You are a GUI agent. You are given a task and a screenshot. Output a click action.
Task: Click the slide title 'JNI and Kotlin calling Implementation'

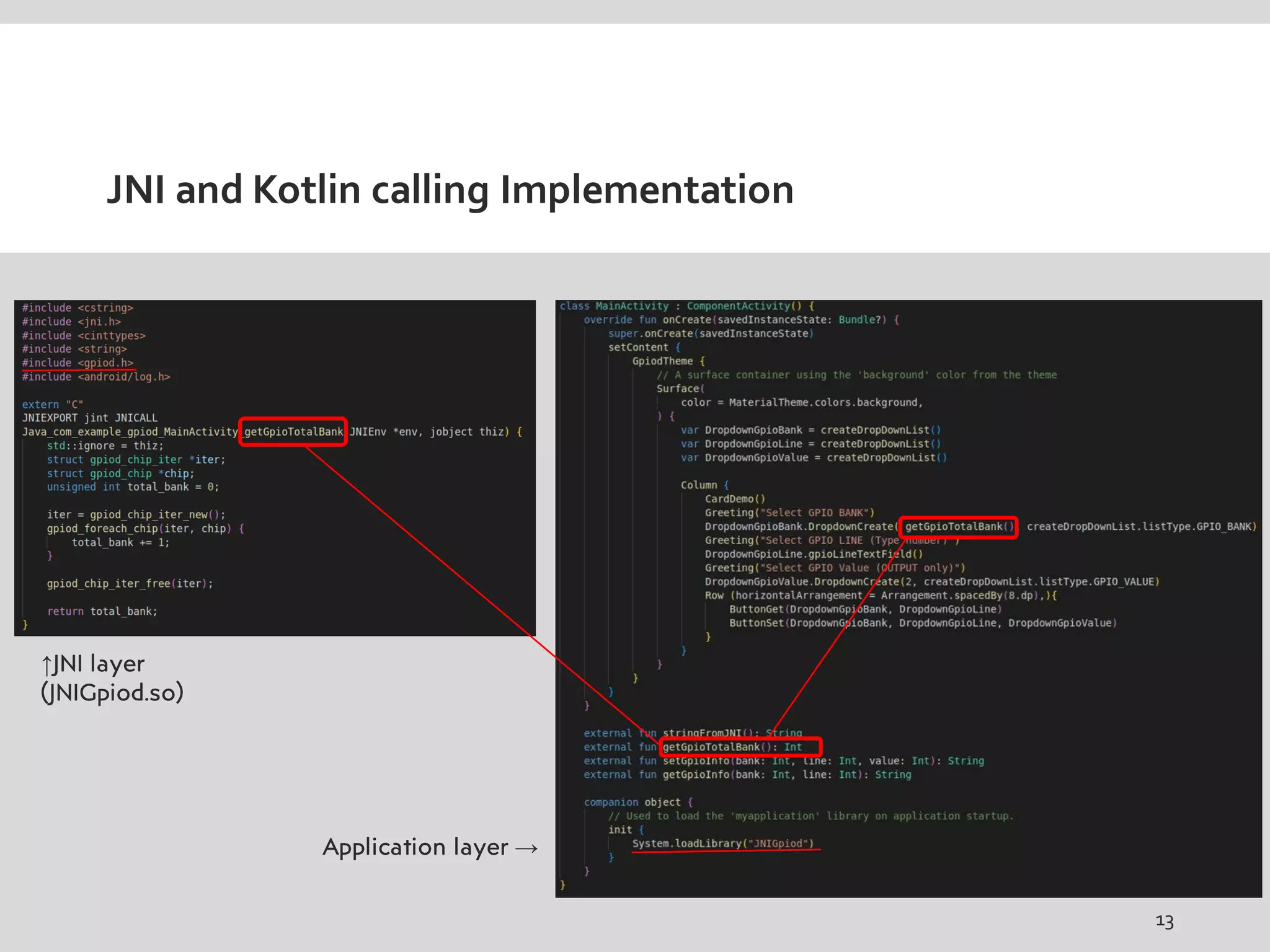click(450, 190)
